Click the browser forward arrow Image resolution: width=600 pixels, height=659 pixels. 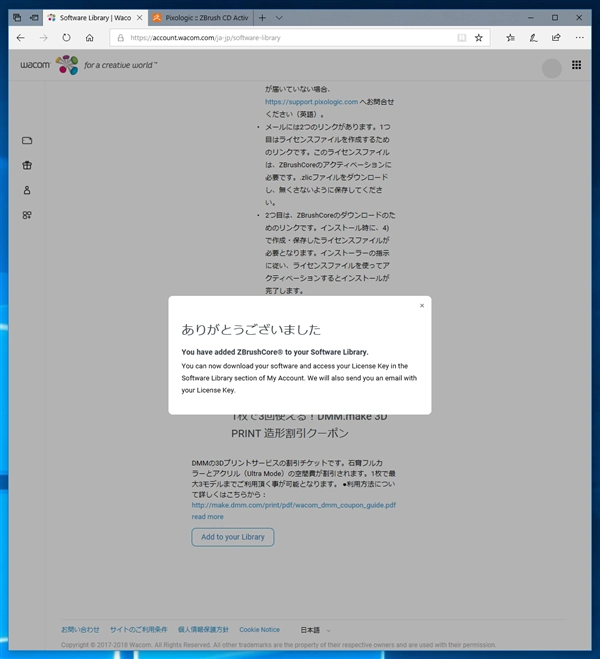click(x=43, y=38)
